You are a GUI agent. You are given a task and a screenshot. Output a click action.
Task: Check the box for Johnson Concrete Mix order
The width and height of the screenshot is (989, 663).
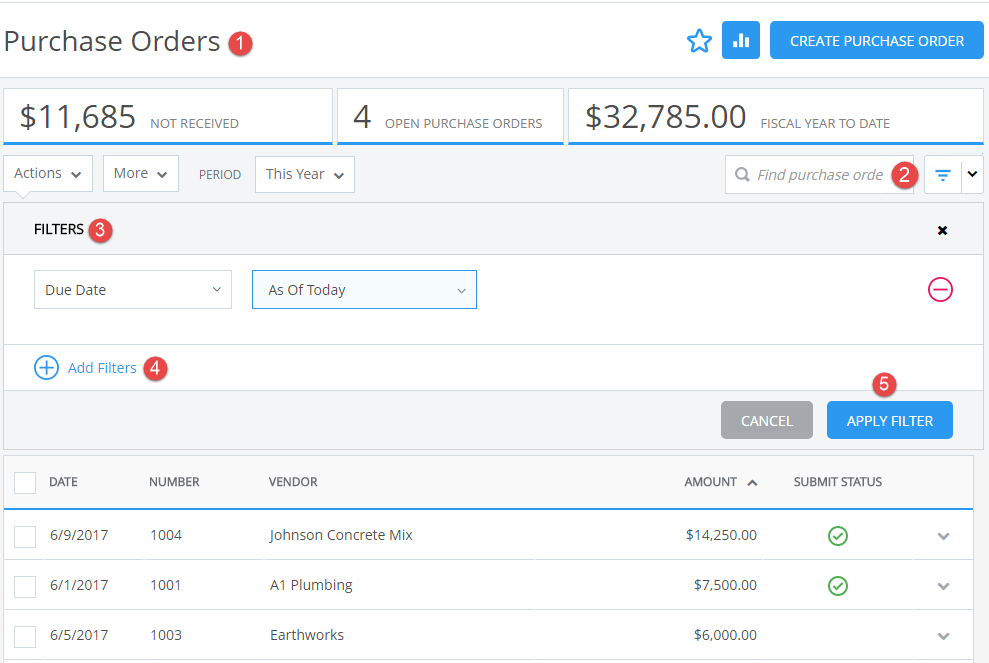[x=25, y=537]
